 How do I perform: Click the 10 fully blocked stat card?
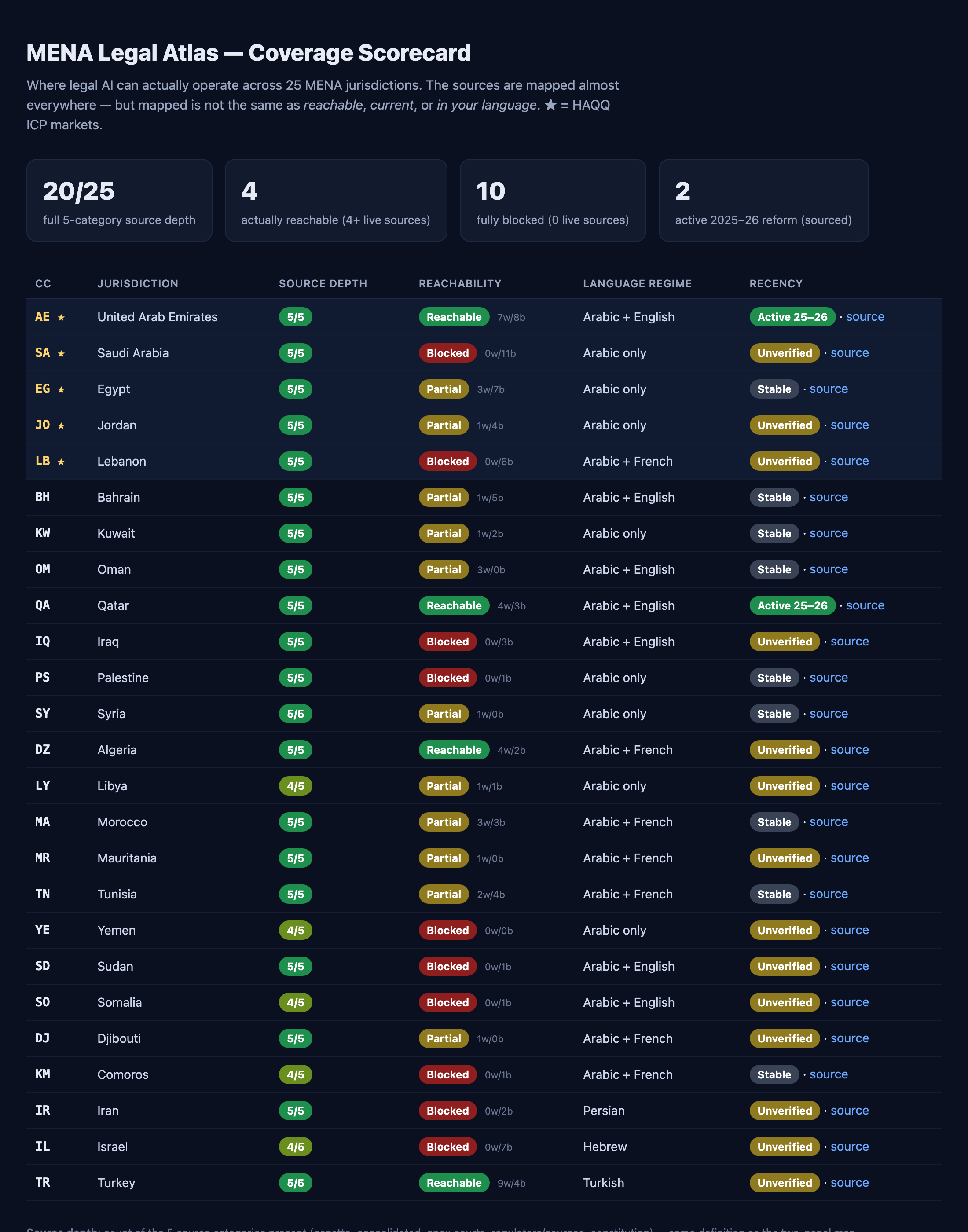553,200
